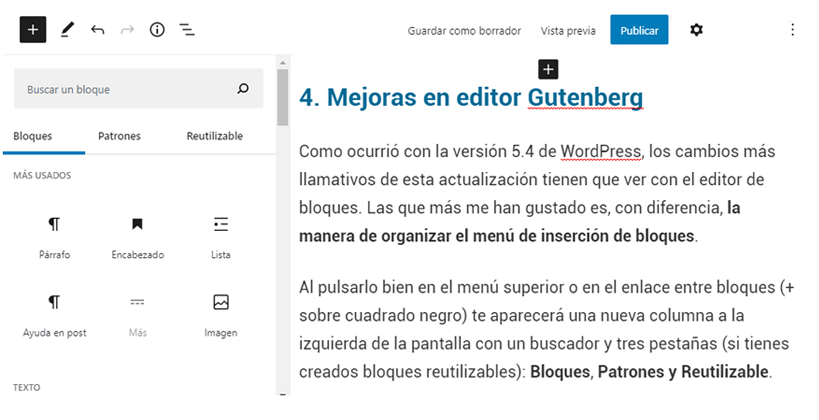Open Vista previa
Viewport: 819px width, 420px height.
(x=568, y=31)
